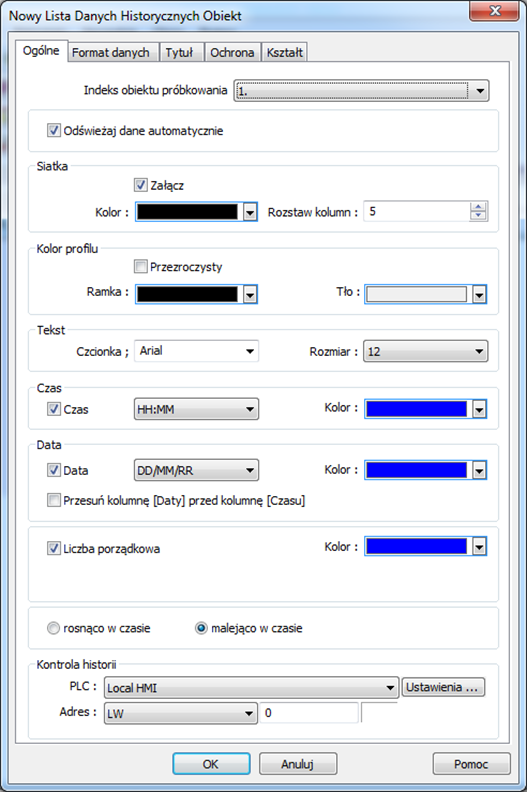Switch to the Ogólne tab
527x792 pixels.
pyautogui.click(x=41, y=51)
